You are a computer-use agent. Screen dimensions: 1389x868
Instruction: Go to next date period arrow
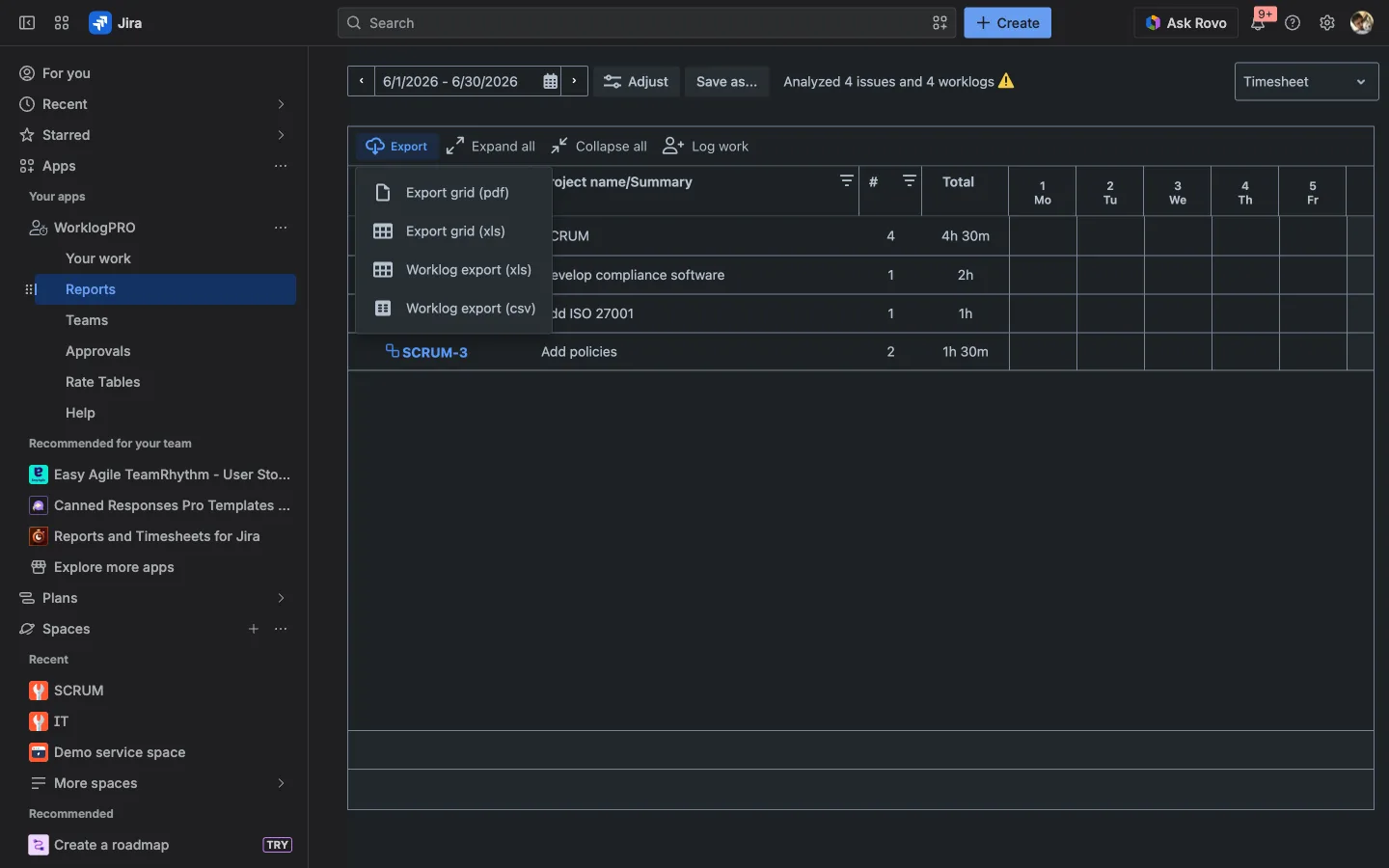(575, 81)
